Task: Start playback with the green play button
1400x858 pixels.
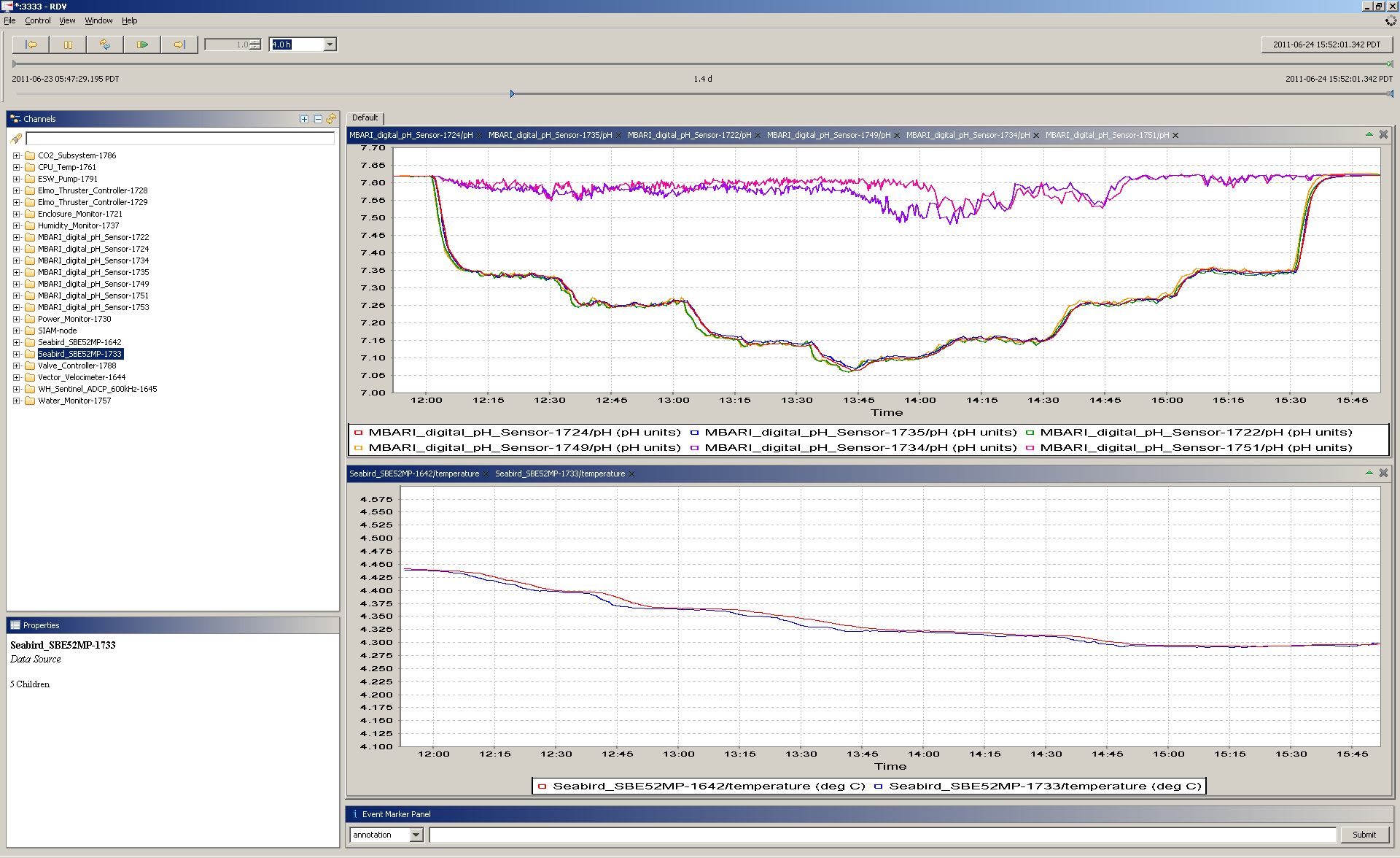Action: pos(142,45)
